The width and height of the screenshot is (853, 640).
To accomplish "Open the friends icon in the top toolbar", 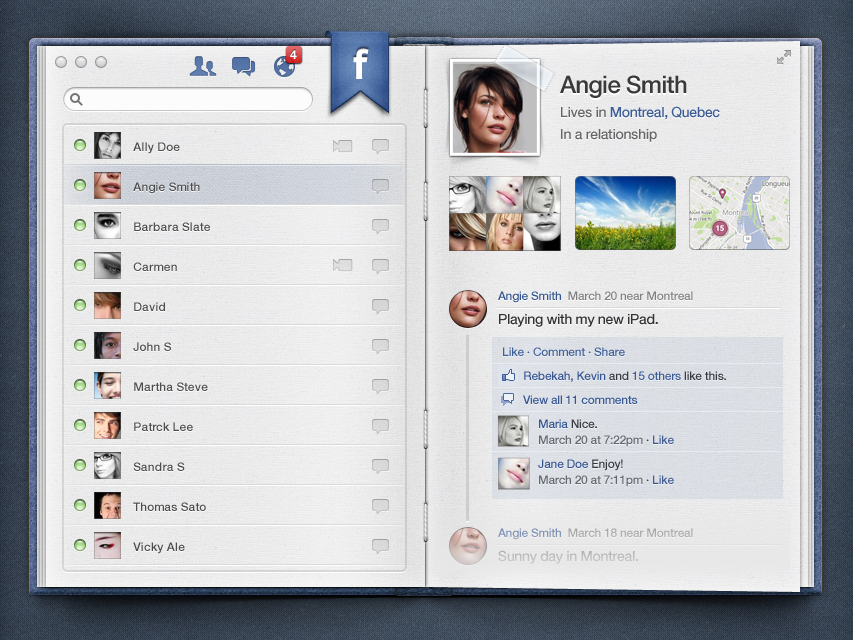I will coord(202,66).
